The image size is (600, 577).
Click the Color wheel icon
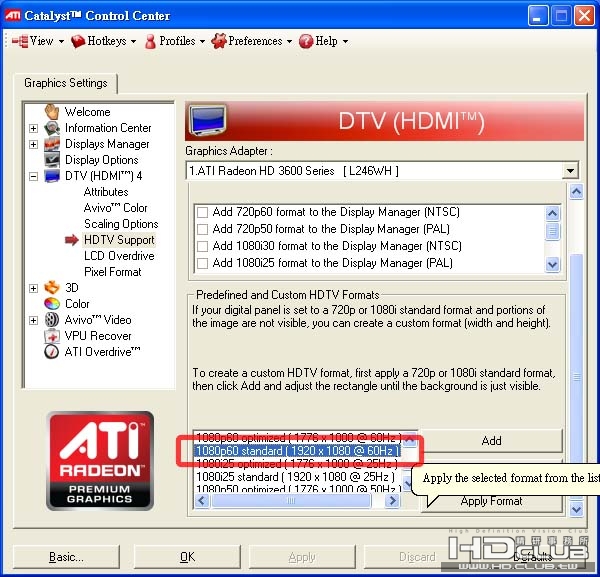point(52,303)
